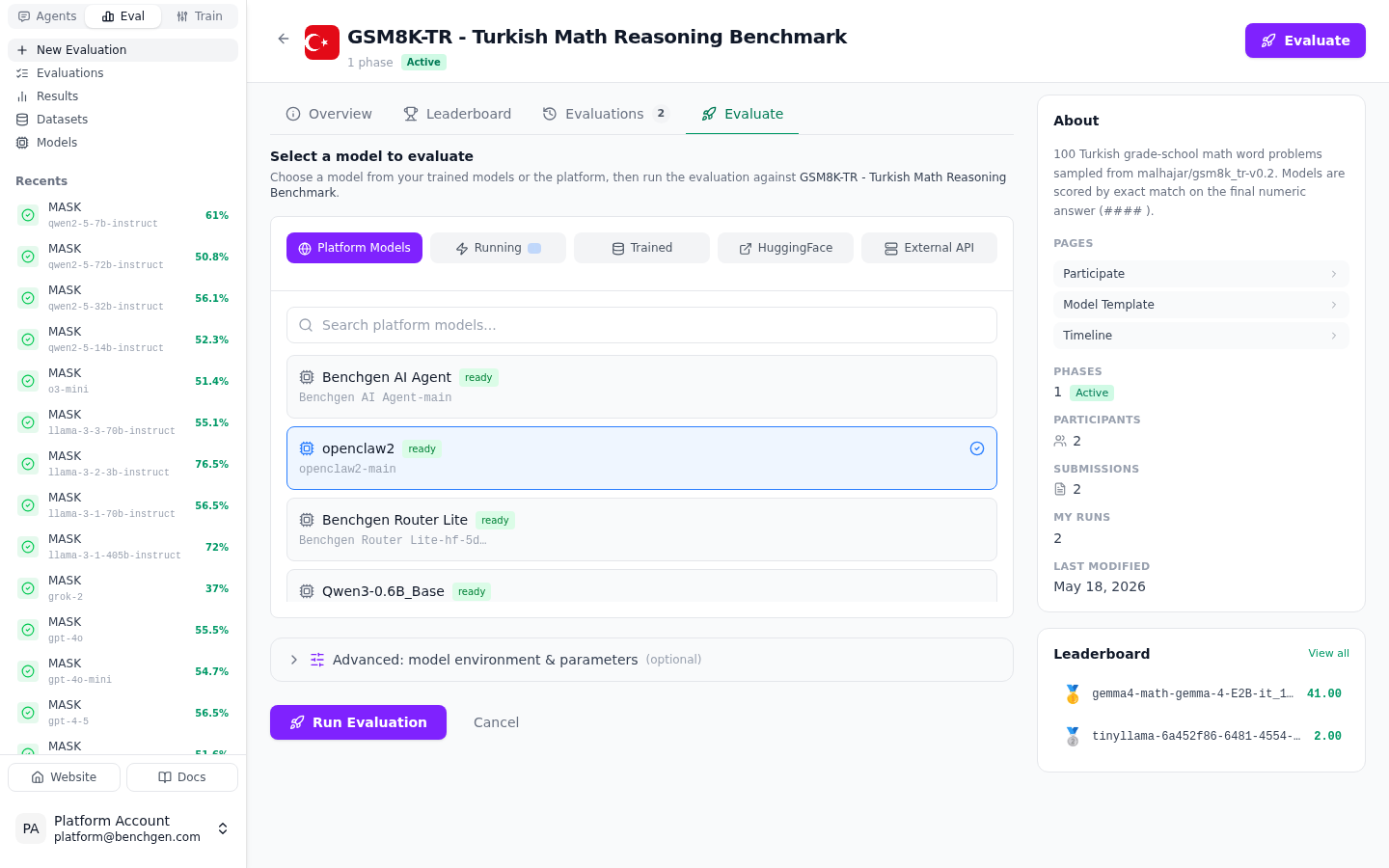Select the HuggingFace source filter
The image size is (1389, 868).
[x=785, y=248]
